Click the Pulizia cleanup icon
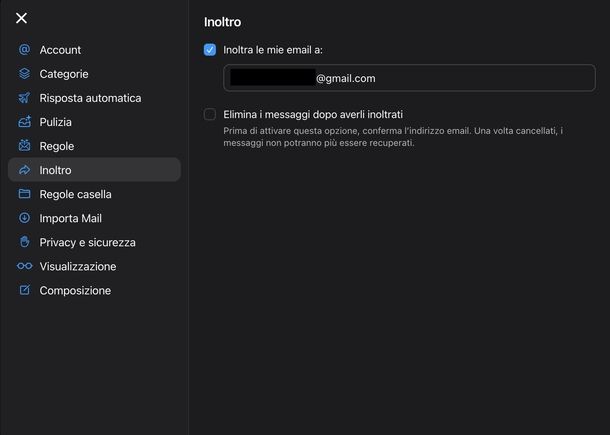 tap(24, 122)
